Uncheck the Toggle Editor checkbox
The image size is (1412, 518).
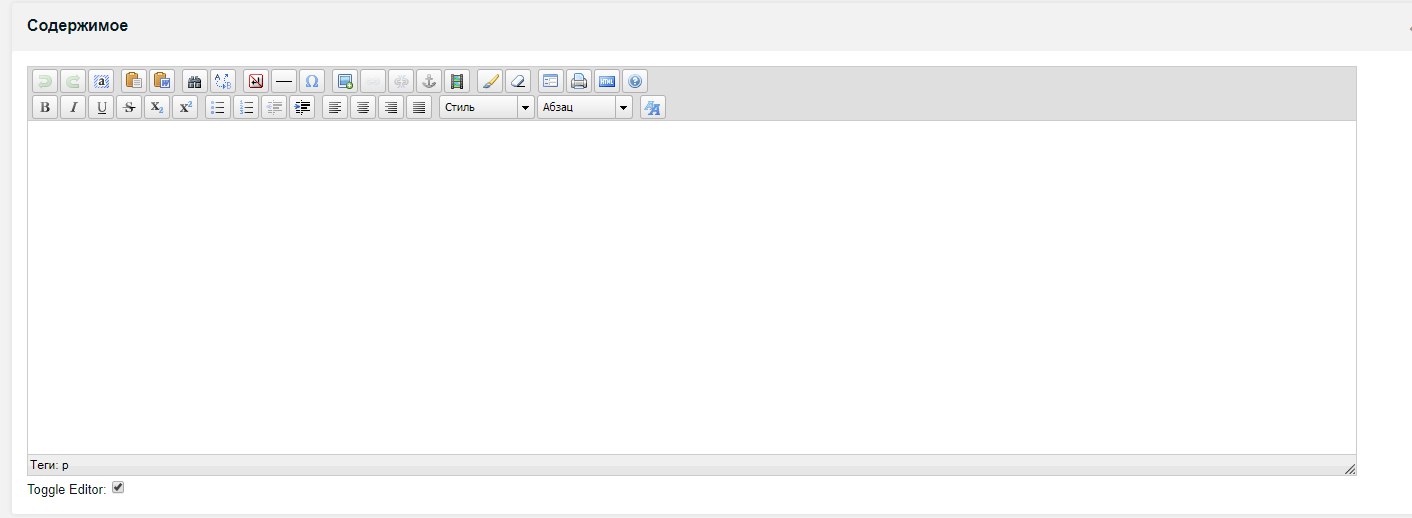[118, 487]
